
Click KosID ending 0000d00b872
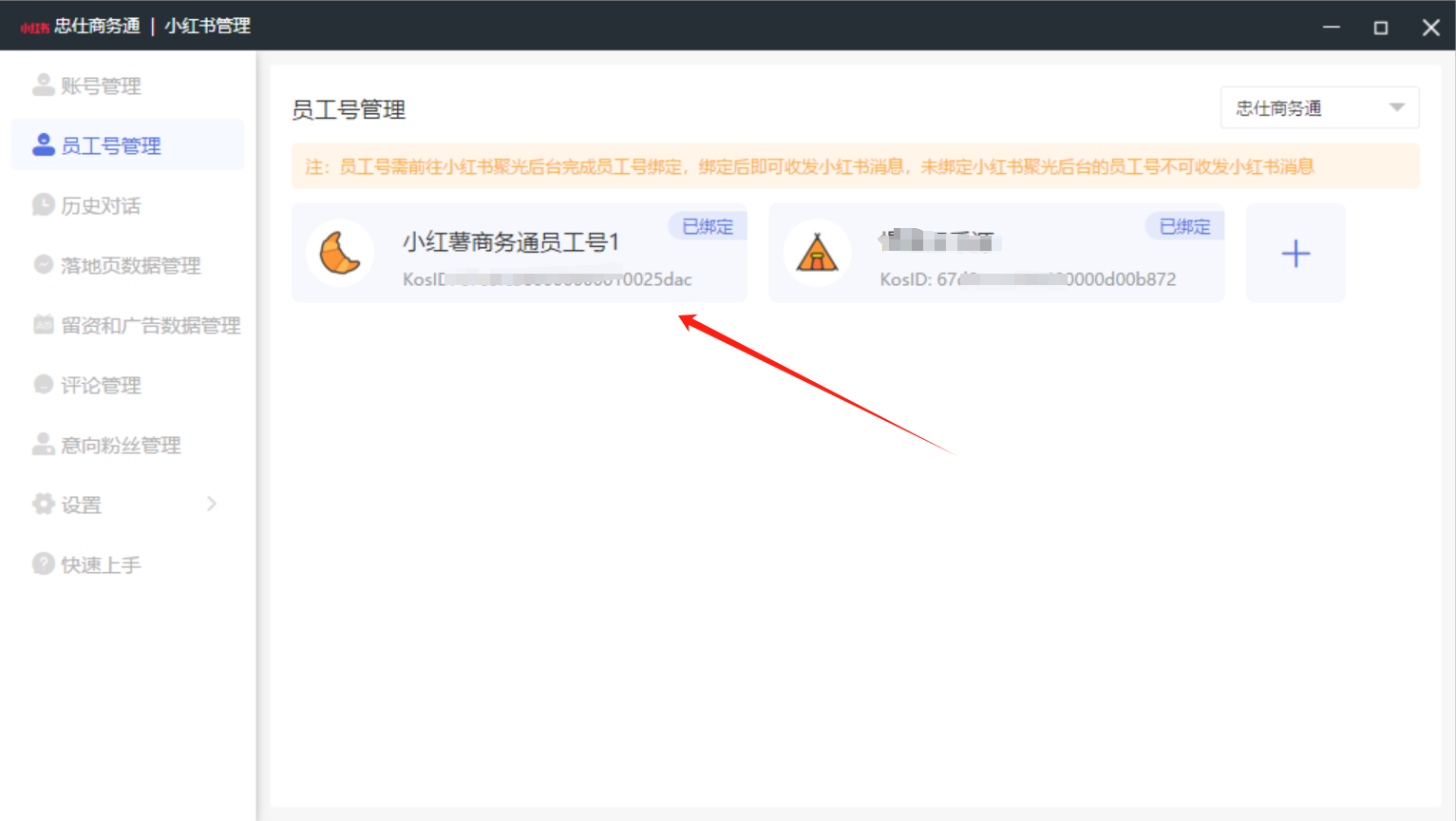1028,279
